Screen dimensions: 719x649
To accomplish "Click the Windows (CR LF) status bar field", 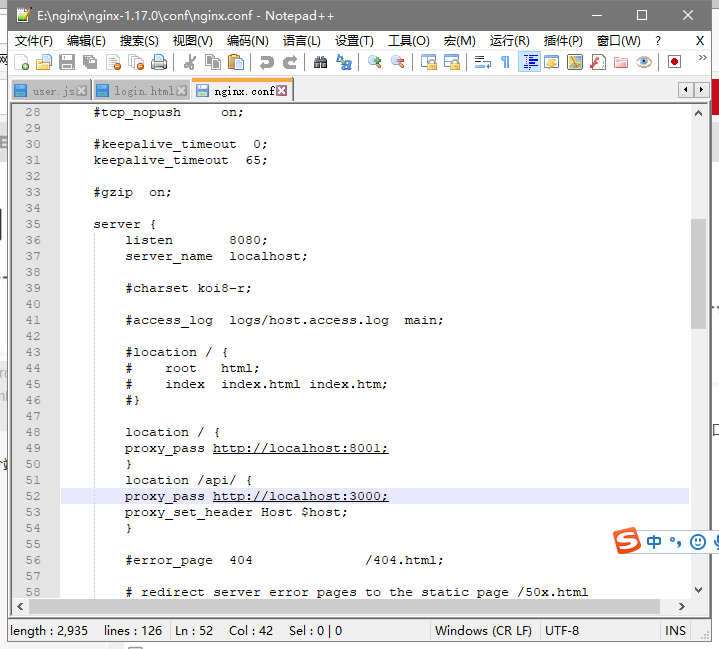I will [x=484, y=631].
